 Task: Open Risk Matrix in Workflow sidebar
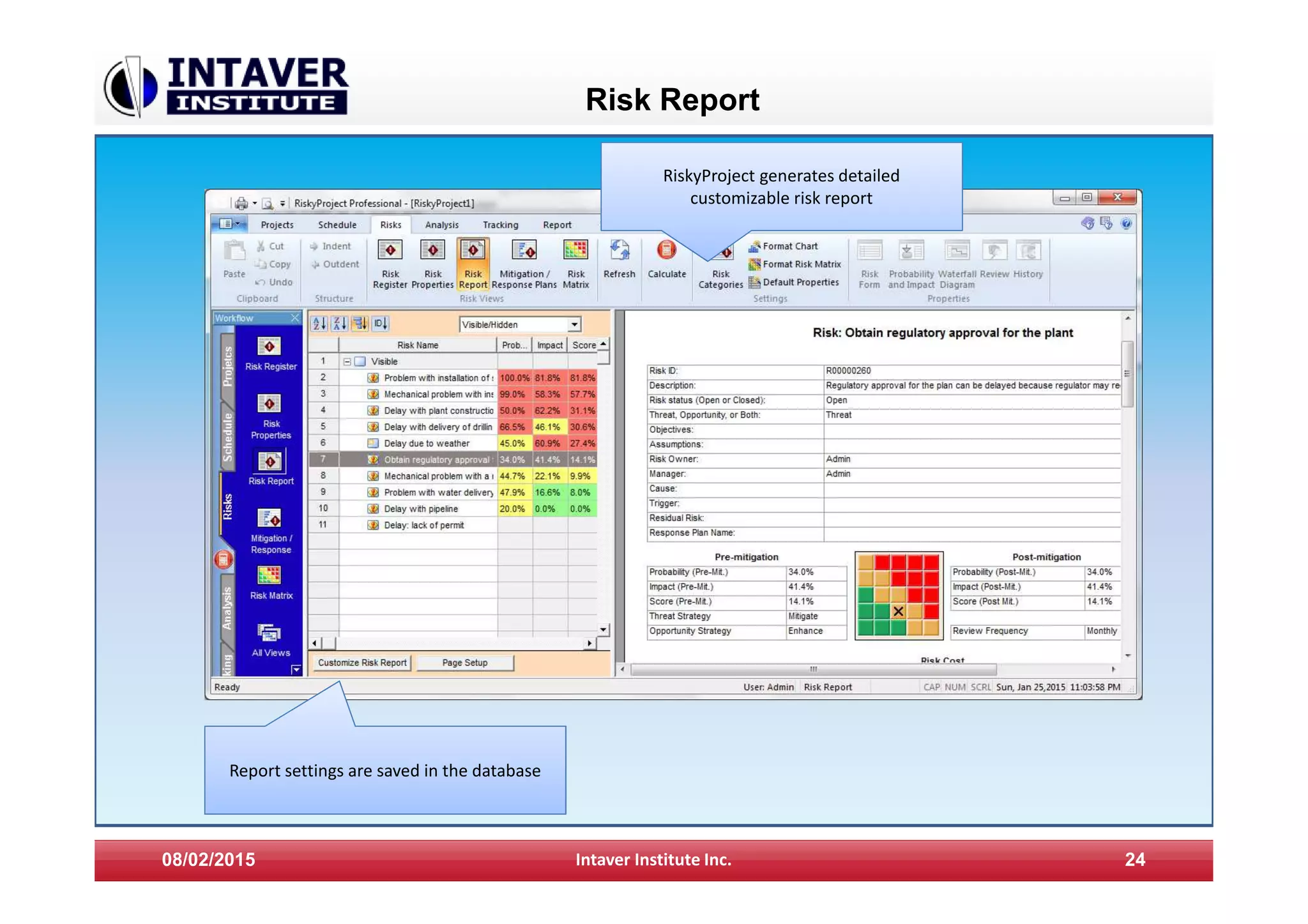pos(271,582)
